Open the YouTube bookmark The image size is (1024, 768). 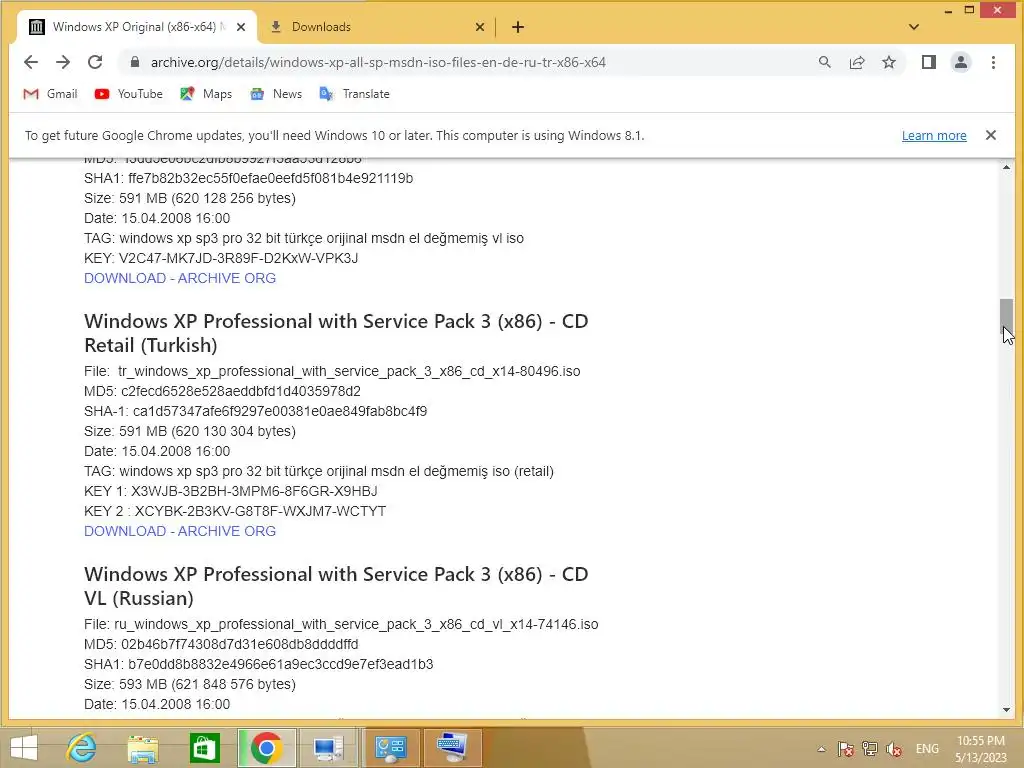click(129, 93)
